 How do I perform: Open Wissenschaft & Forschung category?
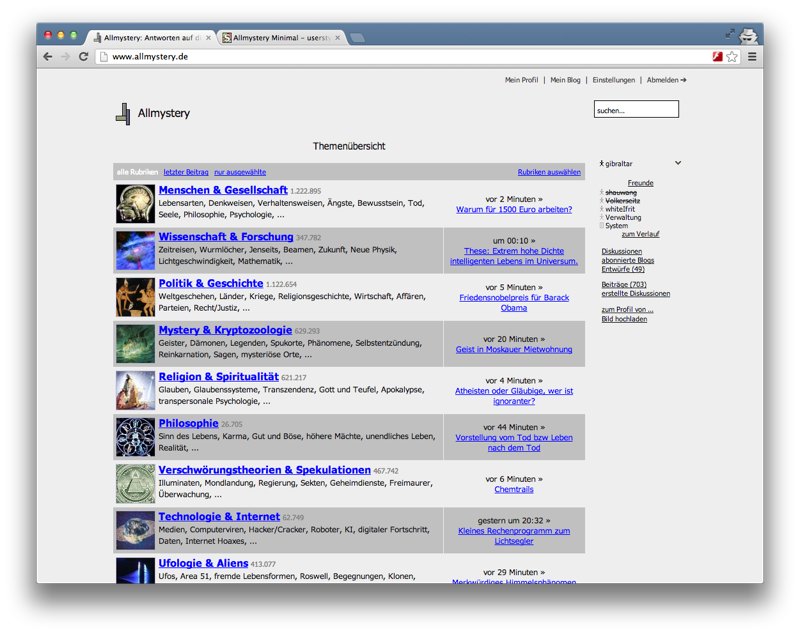tap(226, 237)
